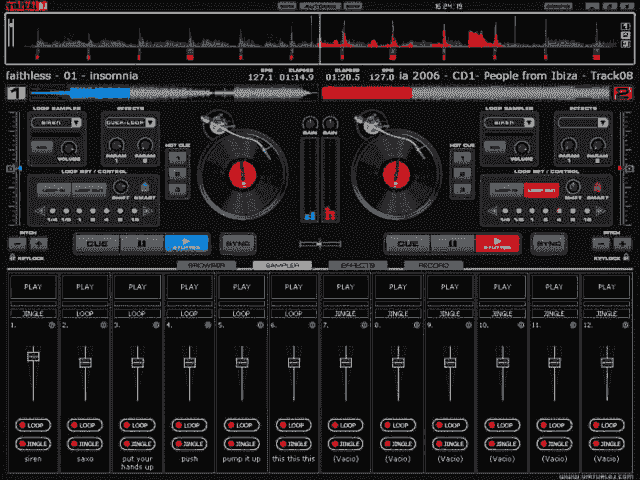The height and width of the screenshot is (480, 640).
Task: Switch to the Sampler tab
Action: (x=282, y=265)
